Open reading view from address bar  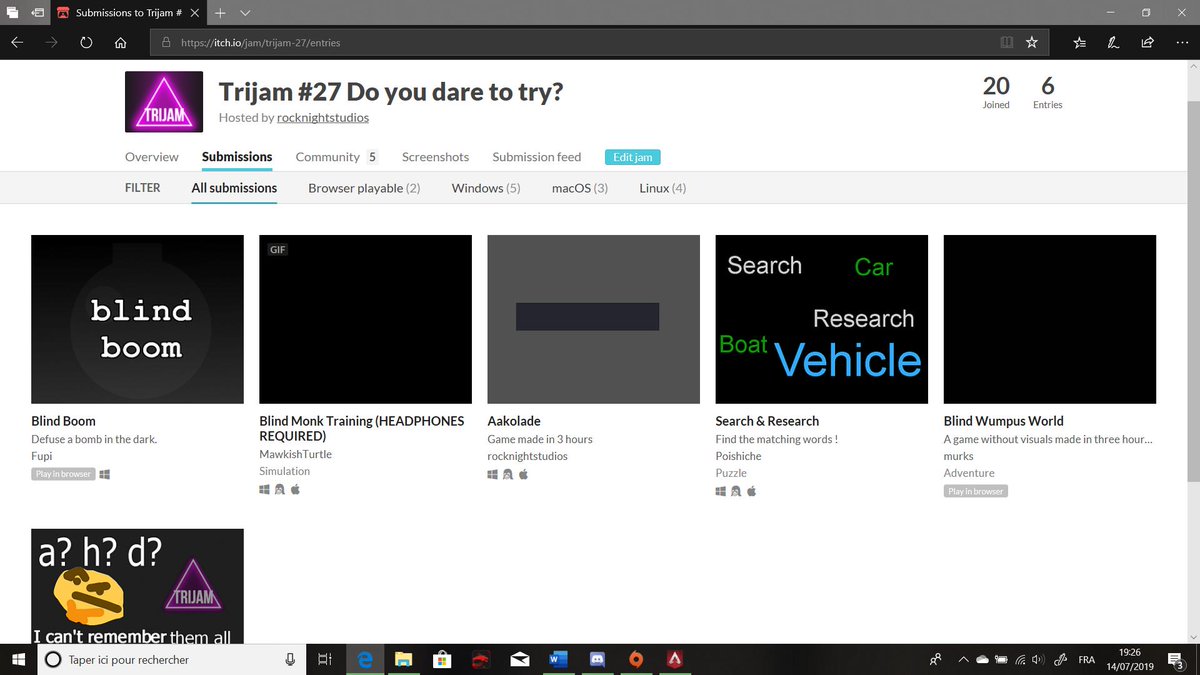click(1007, 43)
